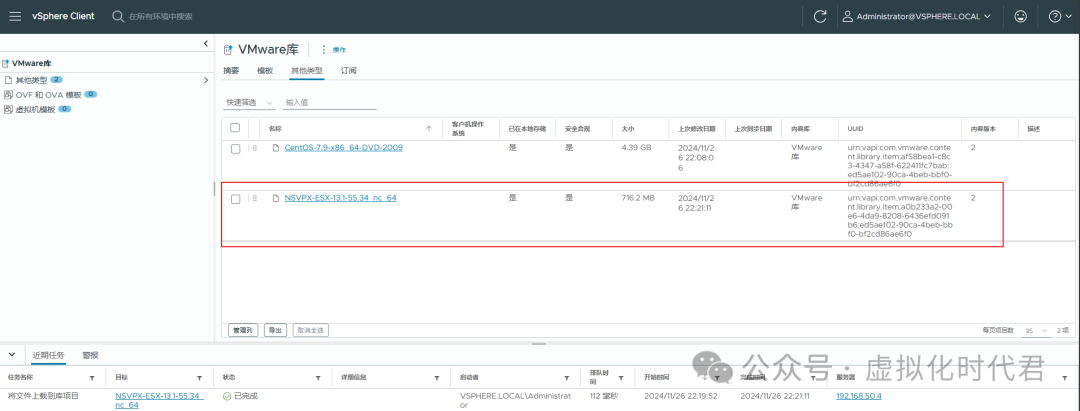1080x411 pixels.
Task: Open server 192.168.50.4 link
Action: click(859, 396)
